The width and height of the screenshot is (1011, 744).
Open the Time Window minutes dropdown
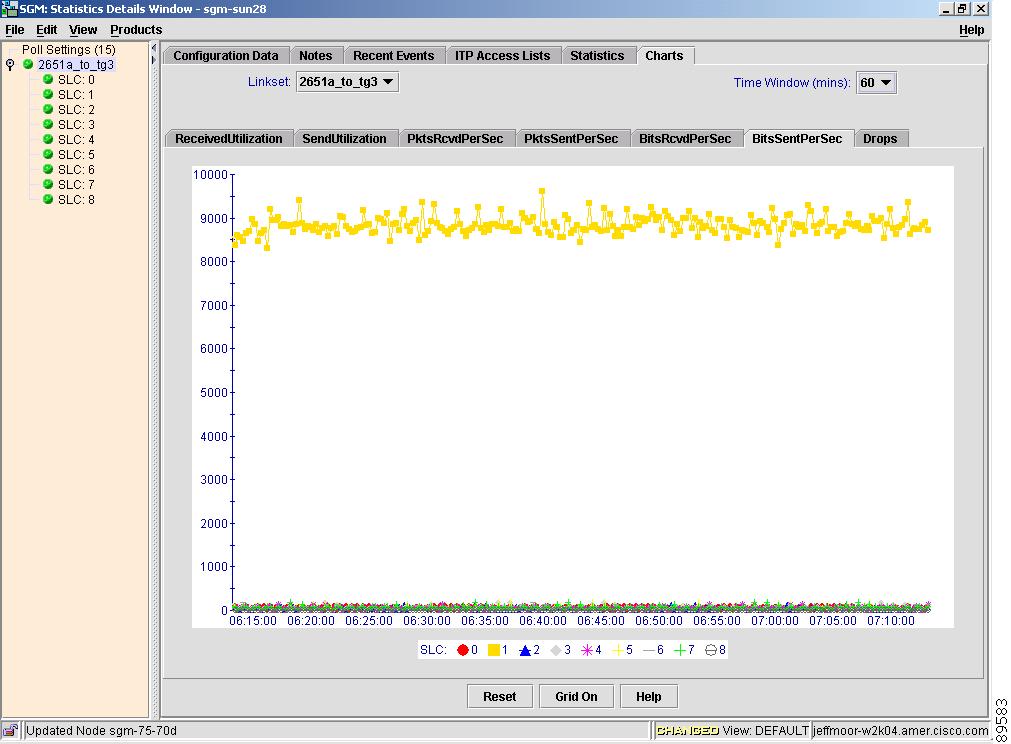(x=876, y=83)
